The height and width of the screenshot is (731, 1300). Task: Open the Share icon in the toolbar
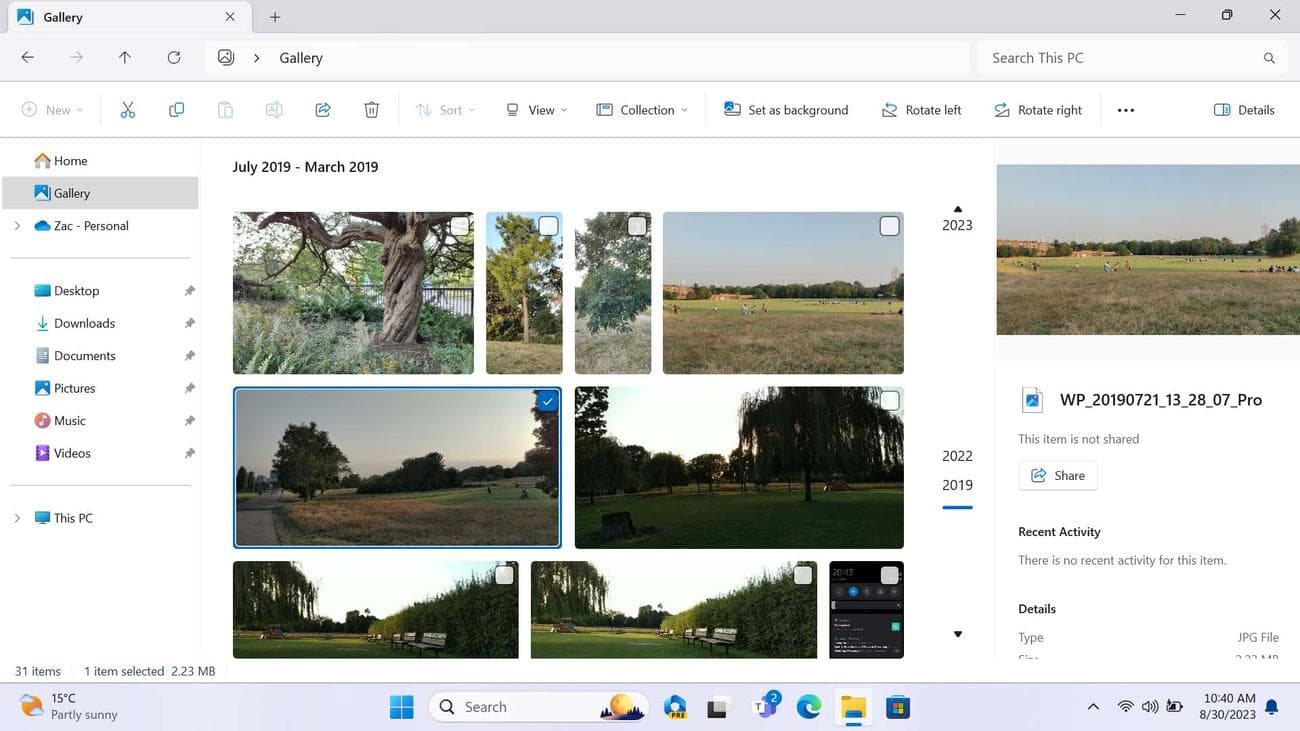tap(322, 109)
